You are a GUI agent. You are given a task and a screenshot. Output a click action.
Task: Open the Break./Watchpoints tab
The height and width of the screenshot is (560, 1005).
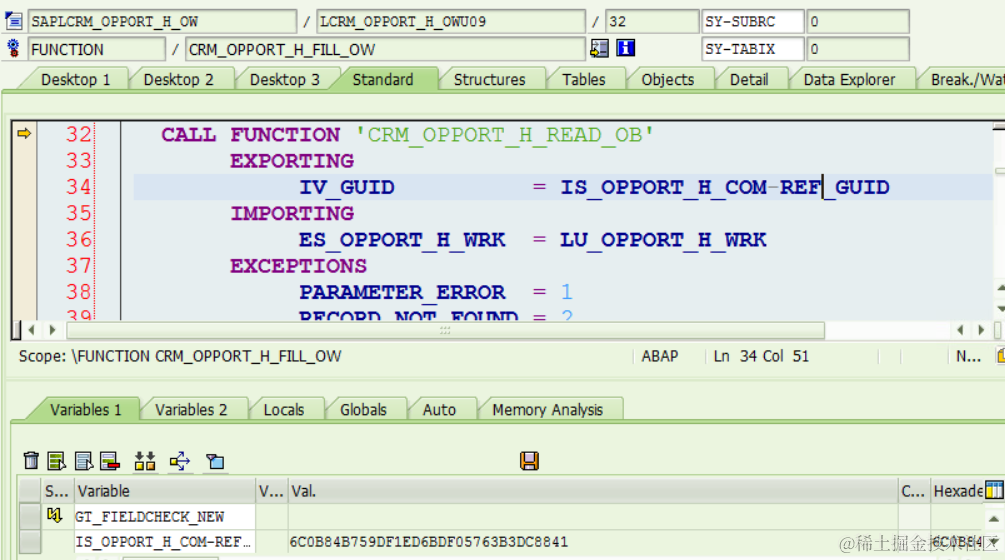click(x=967, y=79)
